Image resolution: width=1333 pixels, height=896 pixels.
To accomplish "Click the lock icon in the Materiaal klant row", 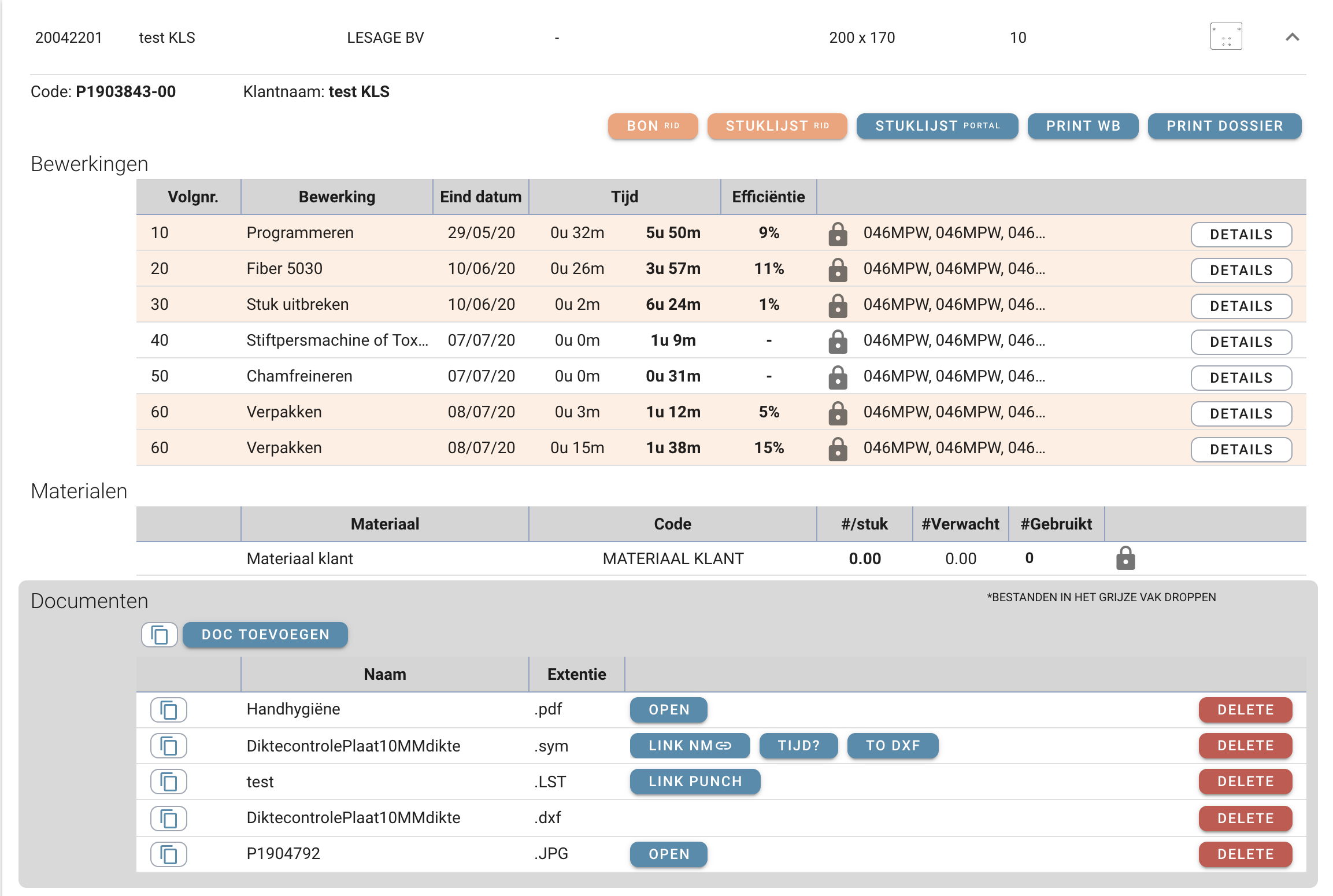I will (x=1125, y=558).
